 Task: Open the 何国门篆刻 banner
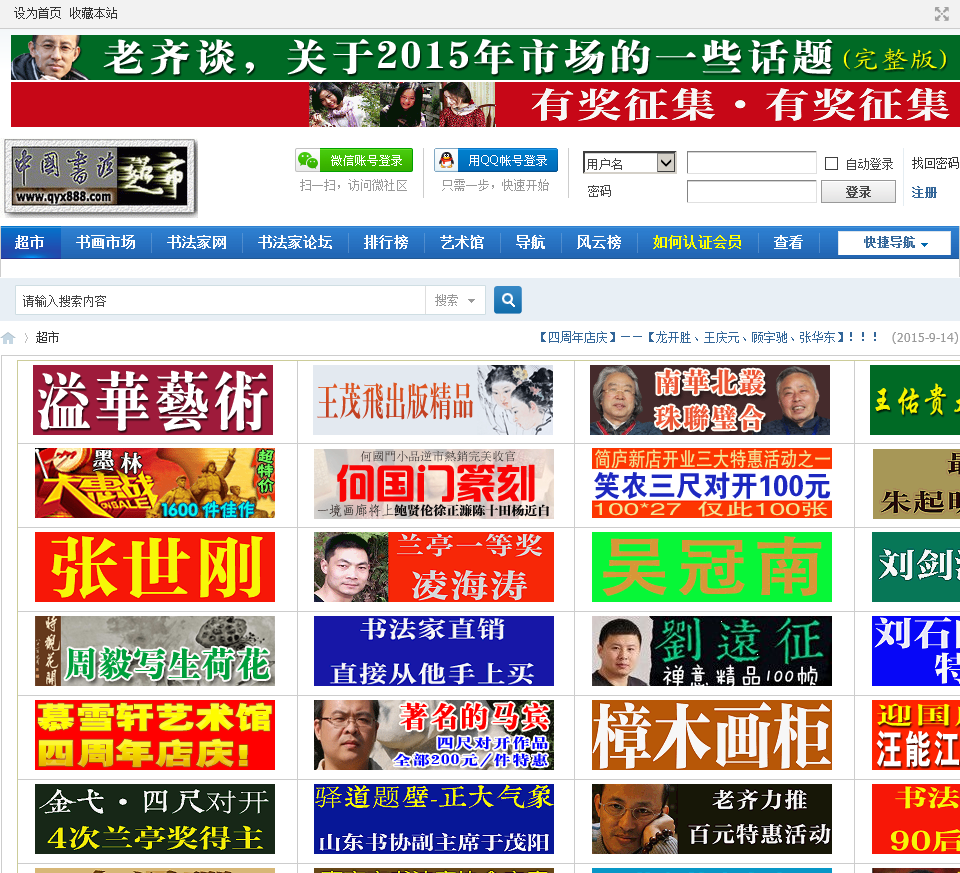coord(433,483)
